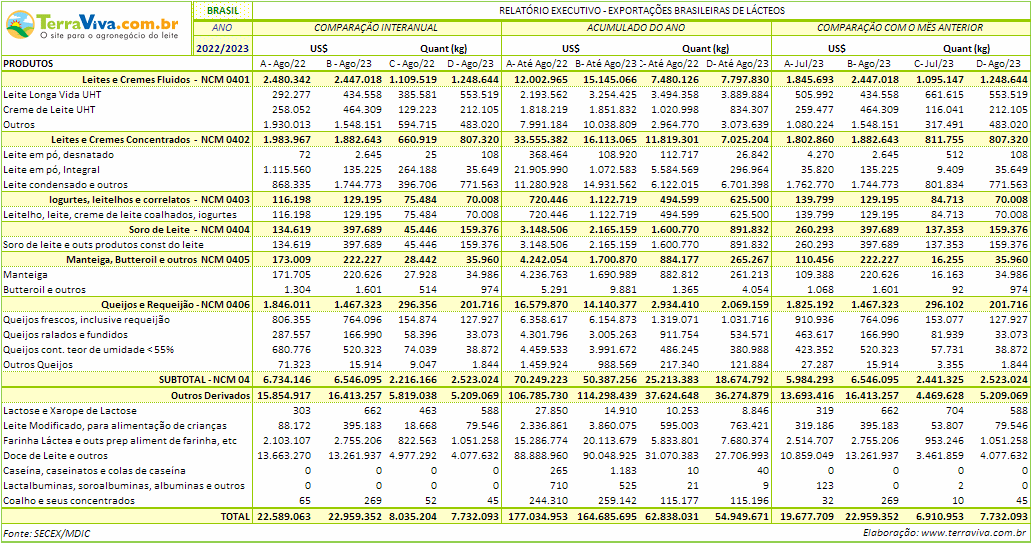
Task: Click the COMPARAÇÃO INTERANUAL section header
Action: coord(376,28)
